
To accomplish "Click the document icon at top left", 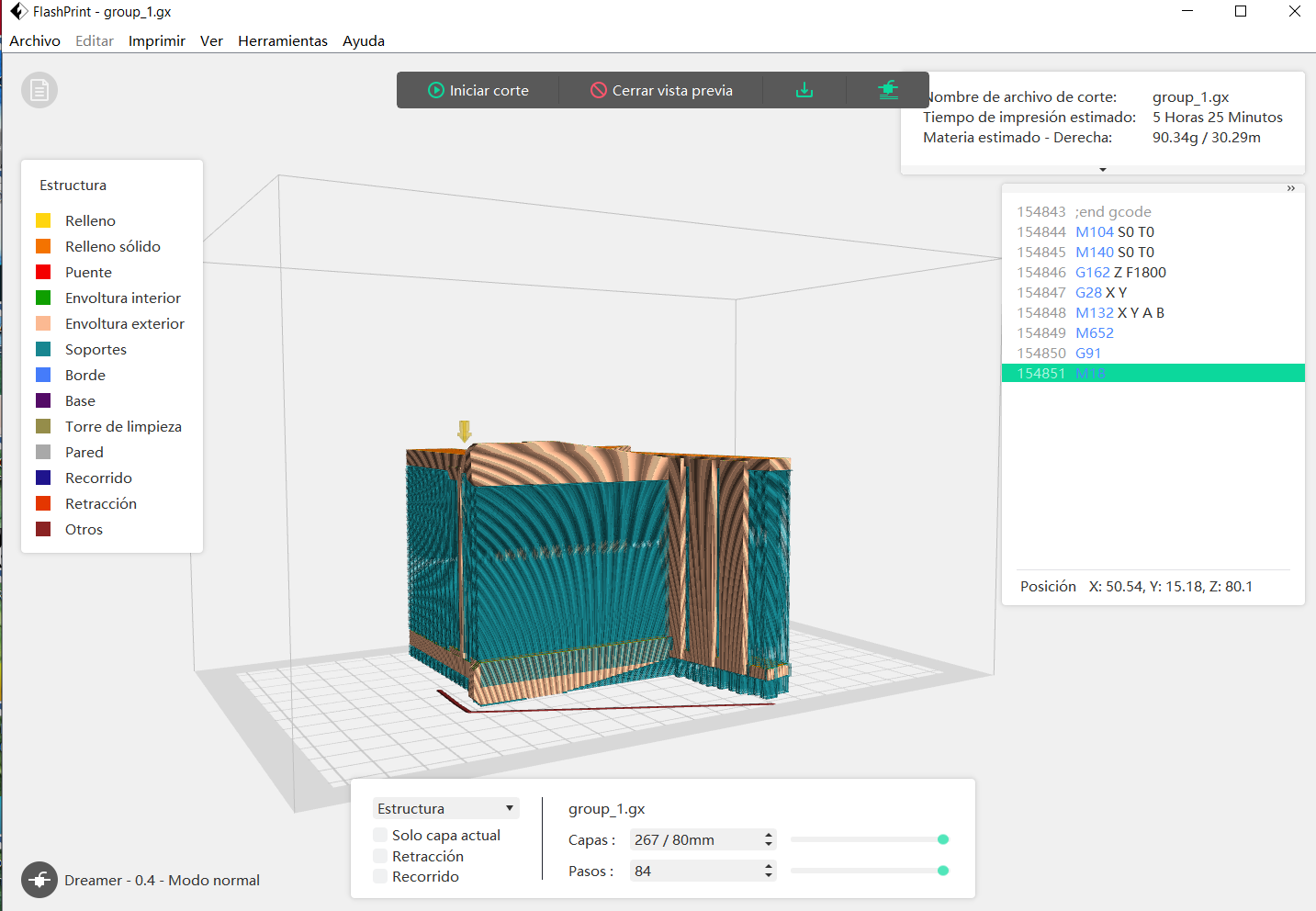I will click(39, 90).
